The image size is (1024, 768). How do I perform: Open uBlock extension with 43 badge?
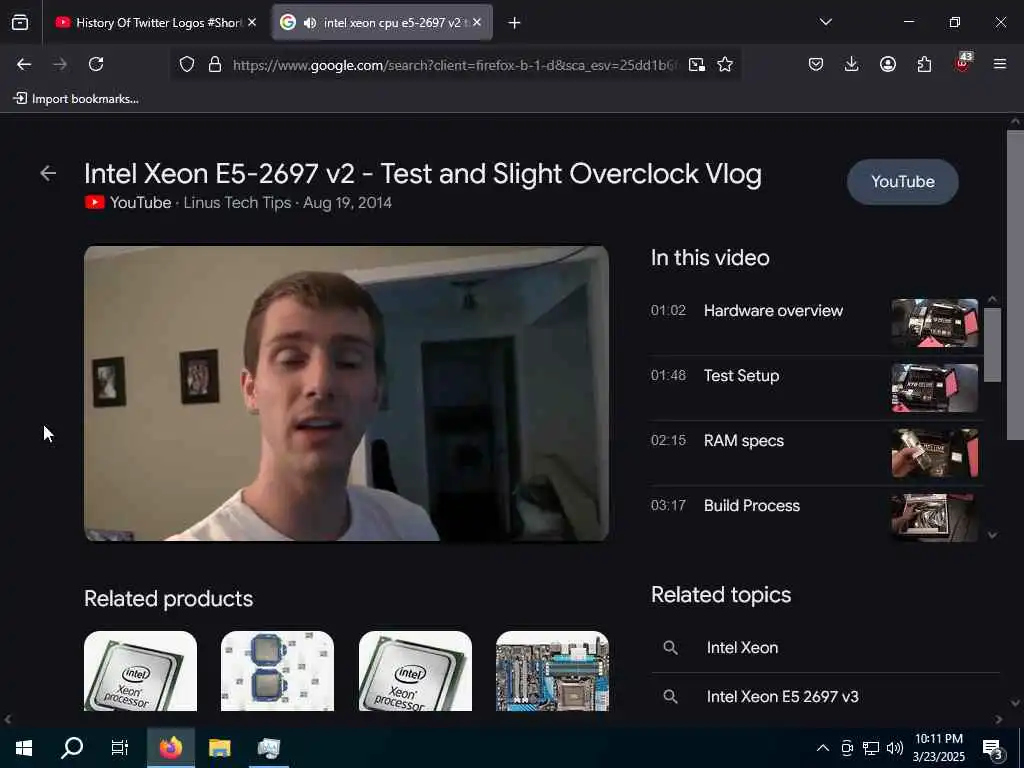pos(962,63)
